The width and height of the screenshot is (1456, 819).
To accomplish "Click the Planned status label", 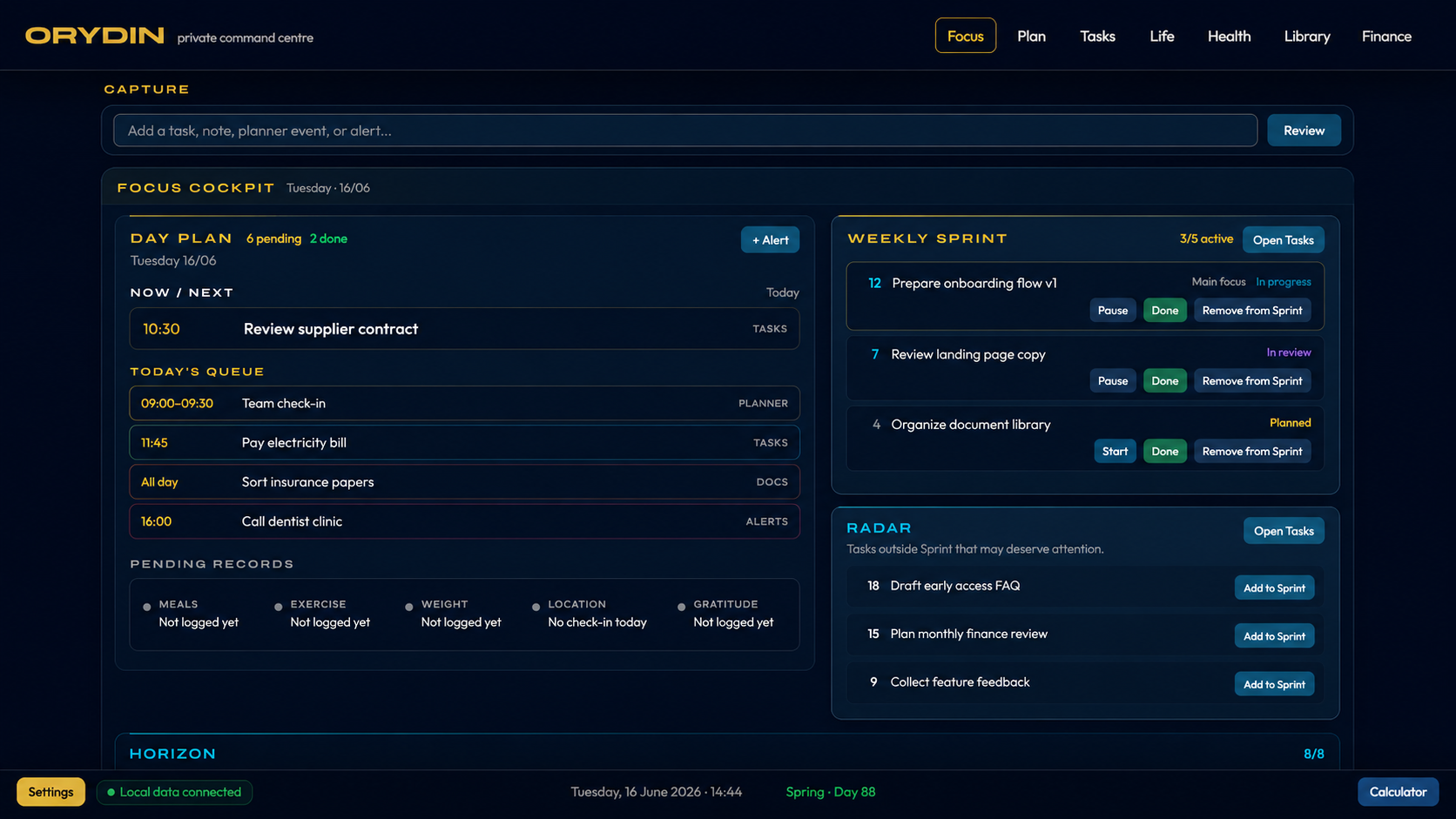I will coord(1290,423).
